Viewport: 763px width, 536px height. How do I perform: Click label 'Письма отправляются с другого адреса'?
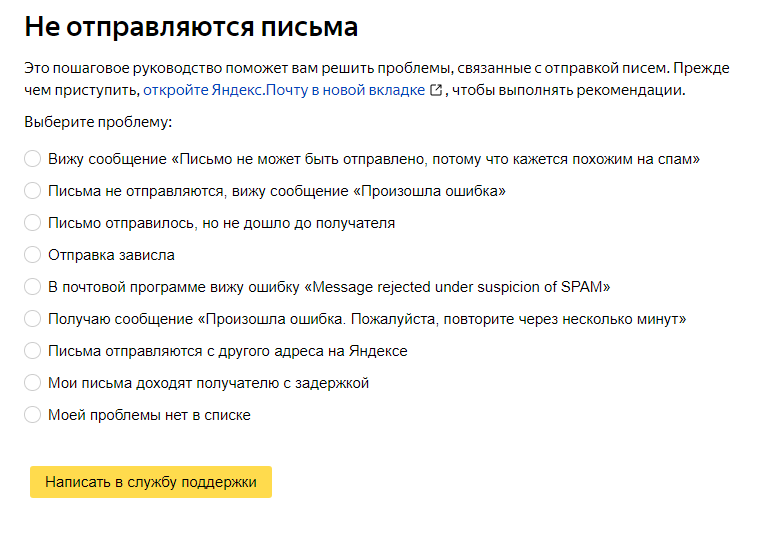[x=228, y=351]
